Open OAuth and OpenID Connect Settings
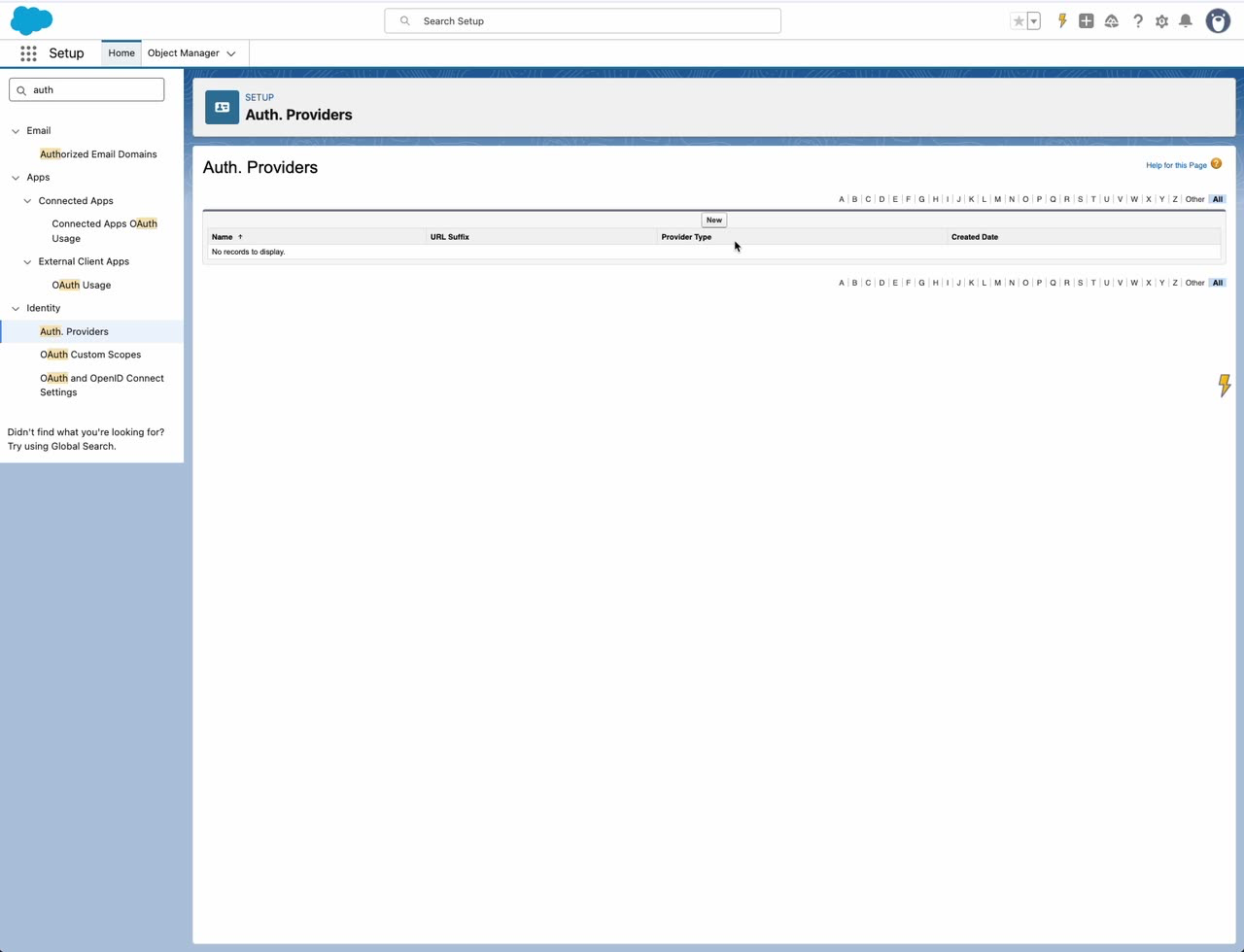1244x952 pixels. click(102, 385)
